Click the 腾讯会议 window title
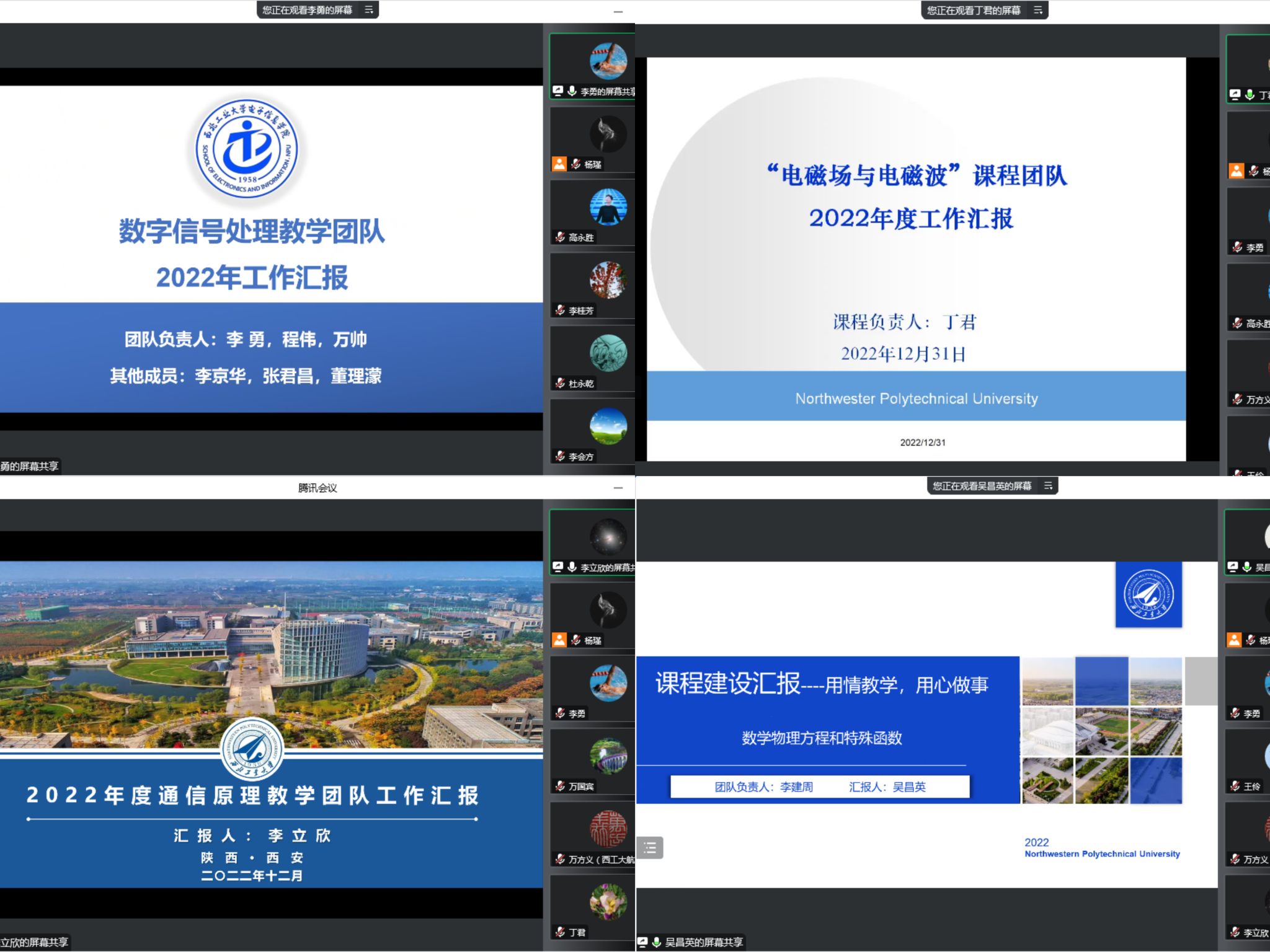1270x952 pixels. 317,488
